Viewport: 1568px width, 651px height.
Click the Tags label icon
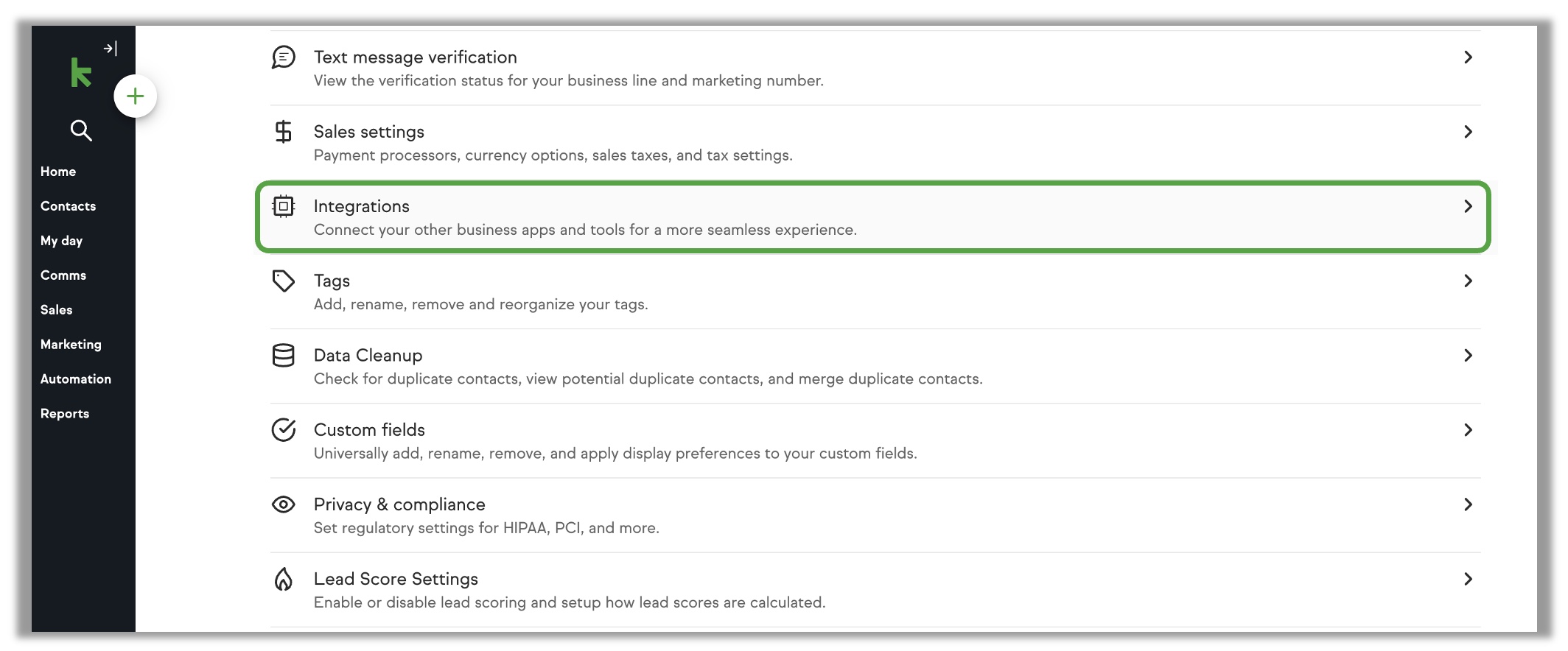tap(284, 281)
